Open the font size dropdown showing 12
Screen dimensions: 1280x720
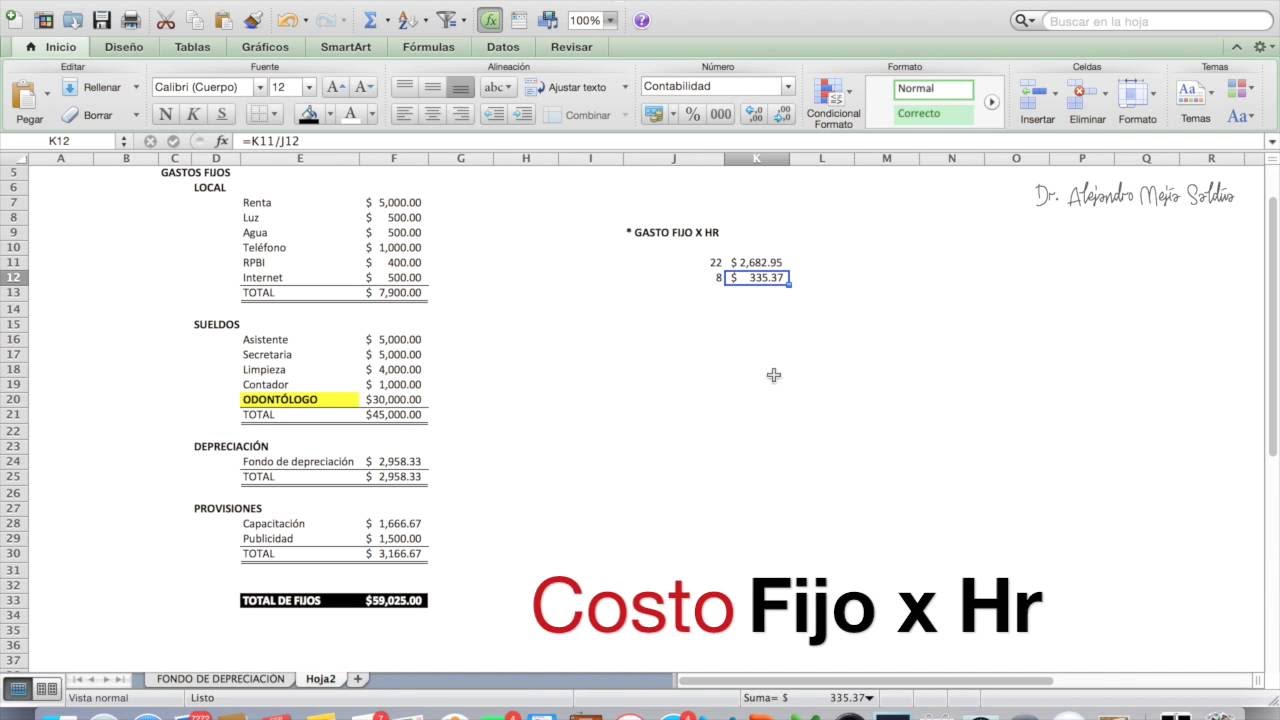(309, 87)
